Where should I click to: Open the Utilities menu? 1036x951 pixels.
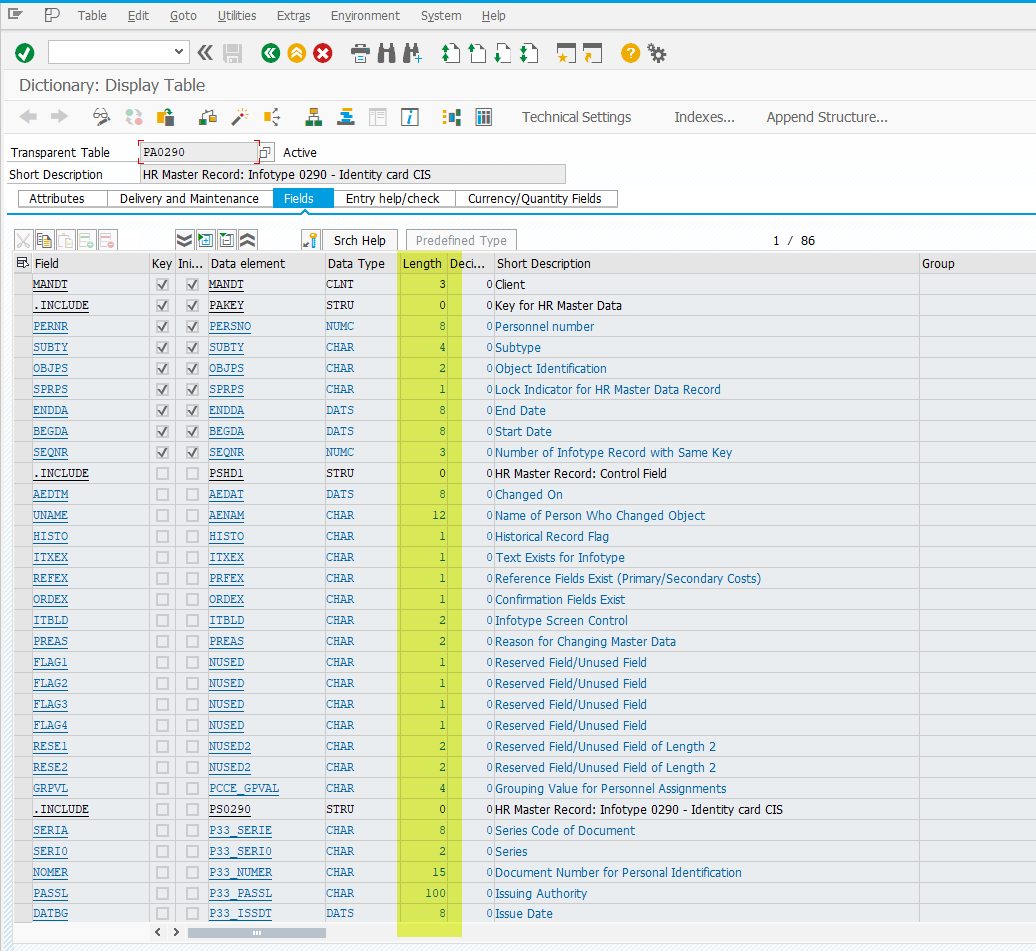[x=237, y=15]
